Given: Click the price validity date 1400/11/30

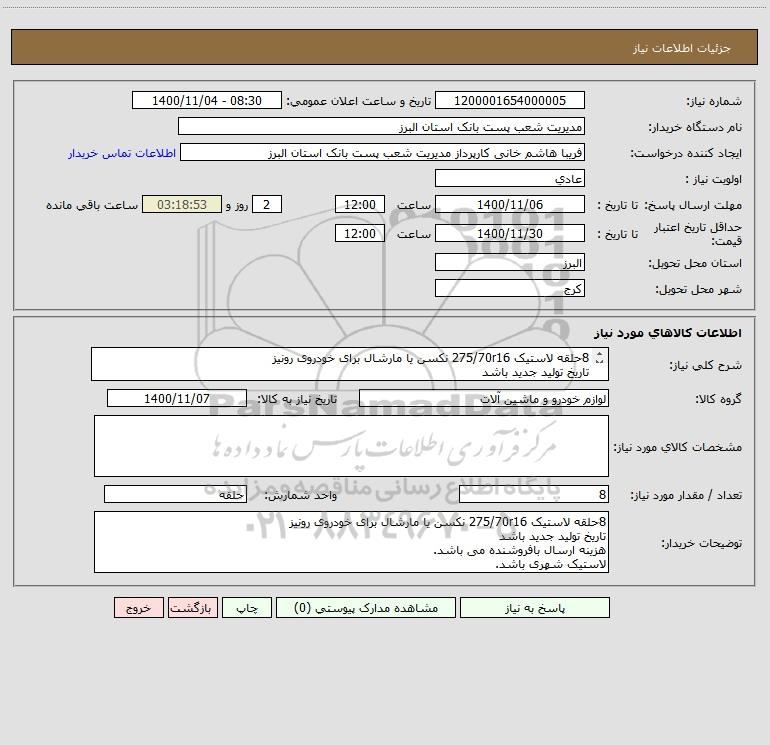Looking at the screenshot, I should (510, 233).
